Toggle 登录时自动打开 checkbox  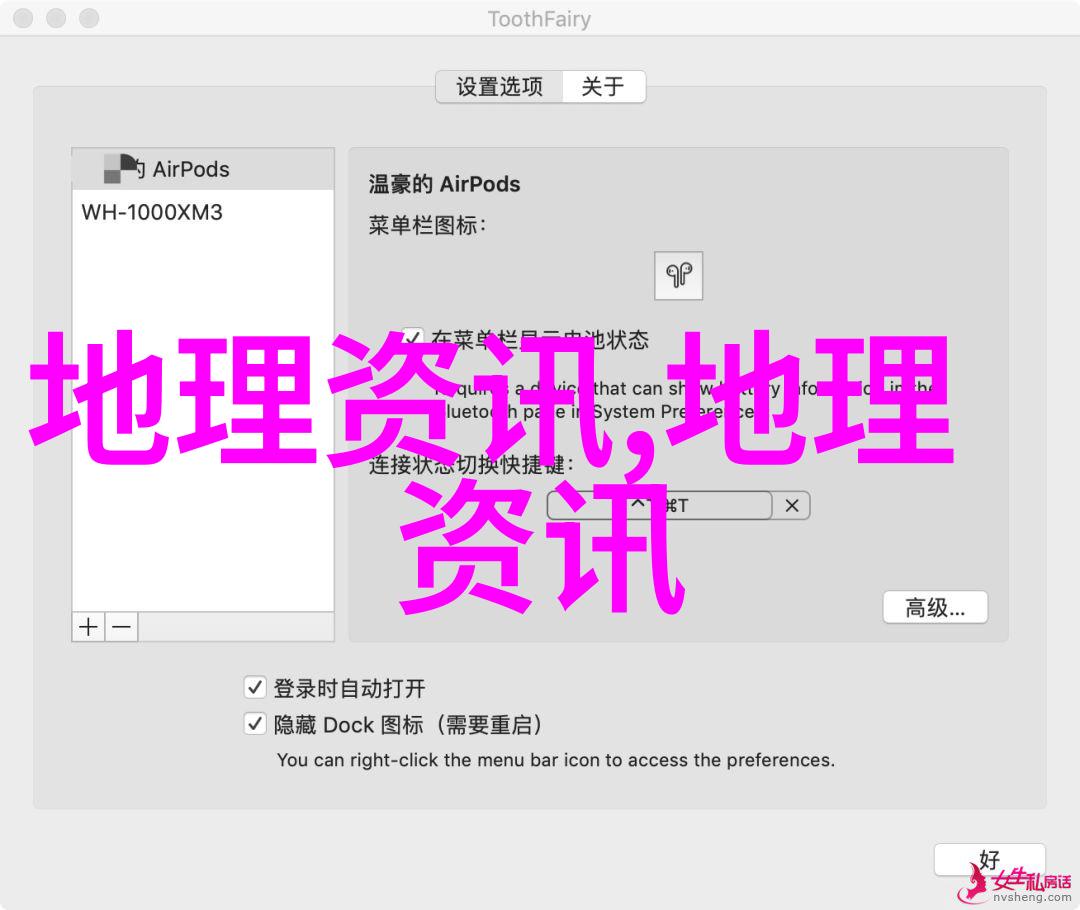255,687
